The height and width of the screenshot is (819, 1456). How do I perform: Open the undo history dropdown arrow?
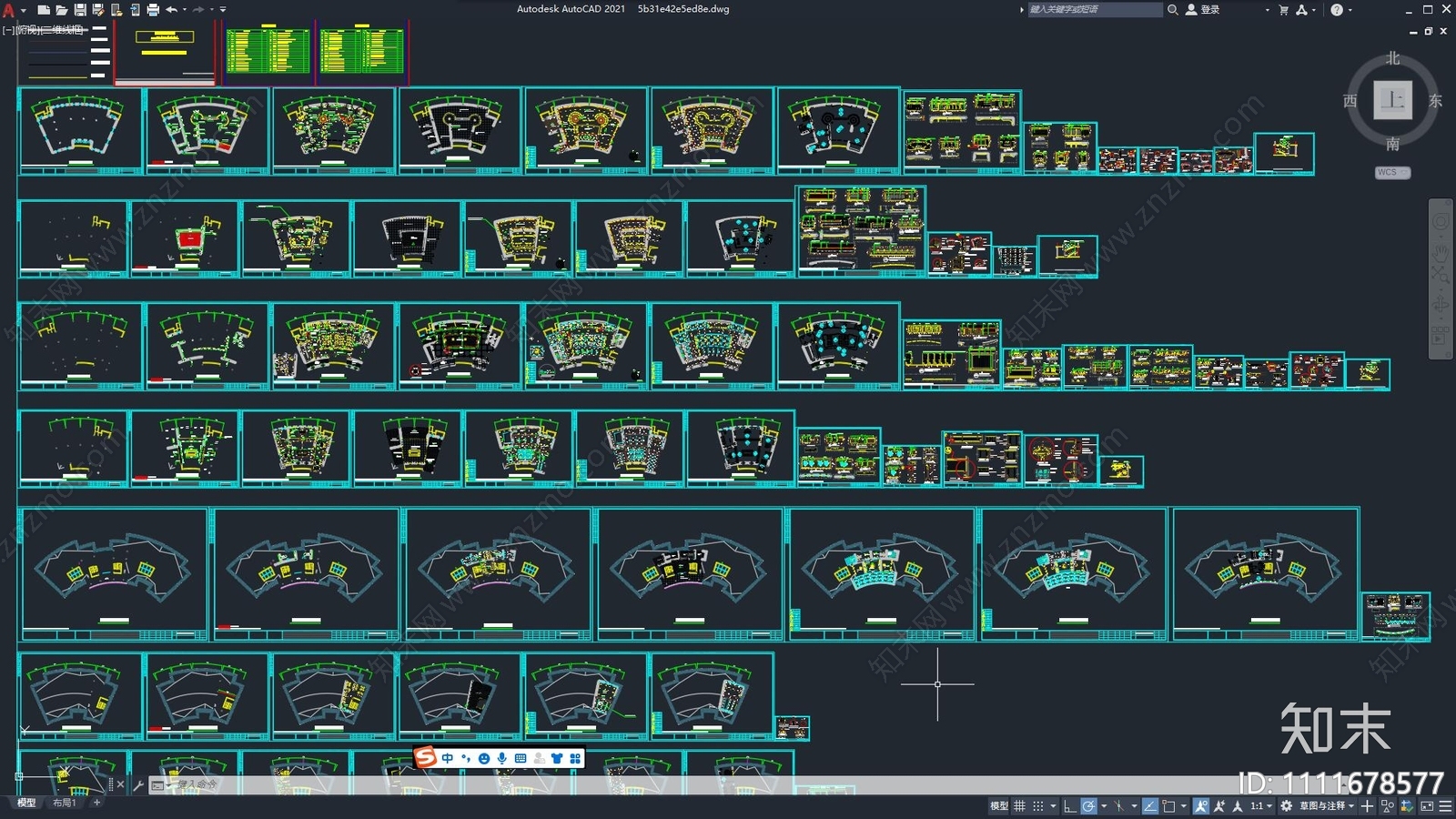click(185, 10)
